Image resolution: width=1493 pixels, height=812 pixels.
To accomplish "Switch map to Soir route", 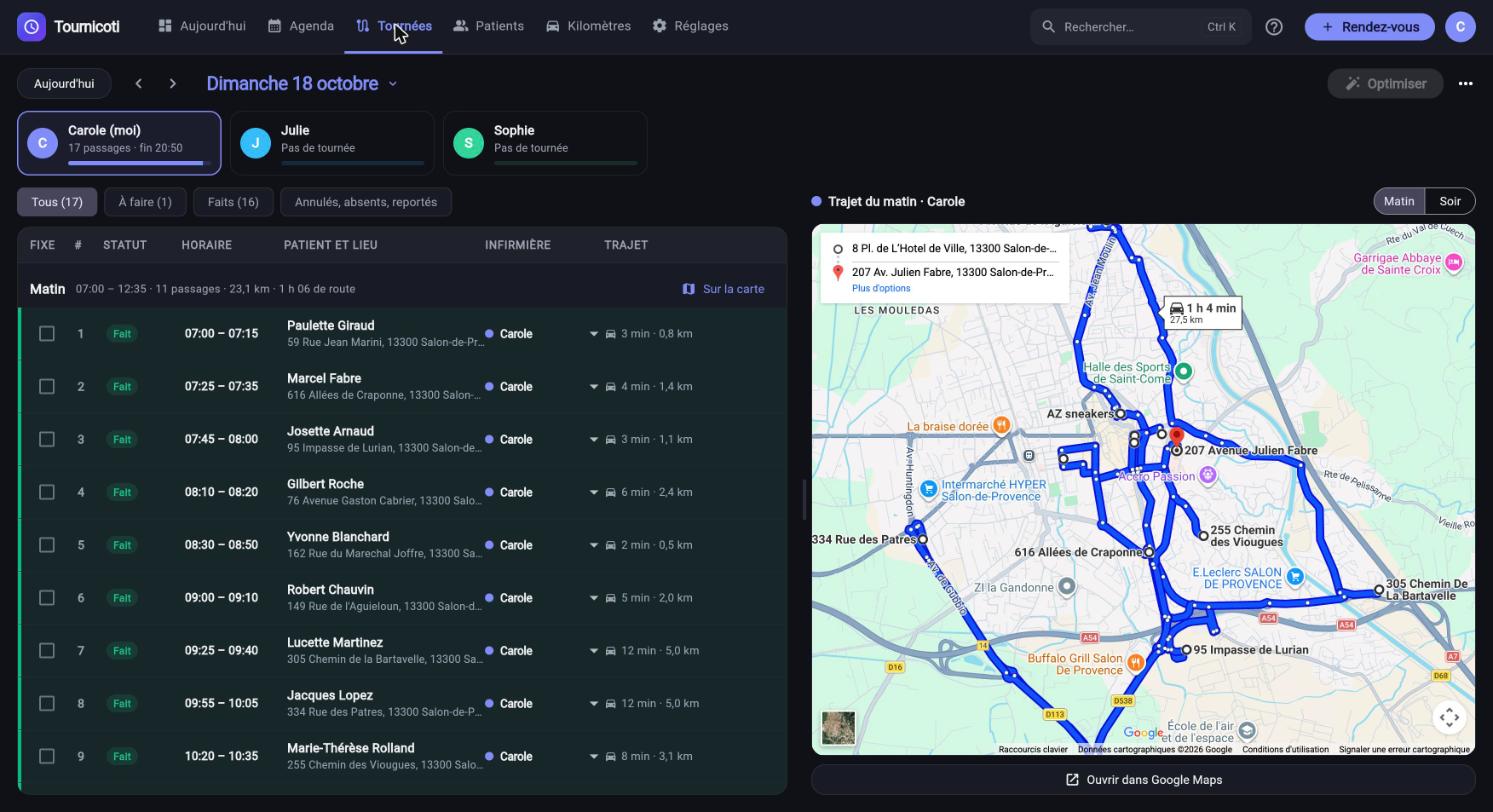I will click(x=1450, y=201).
